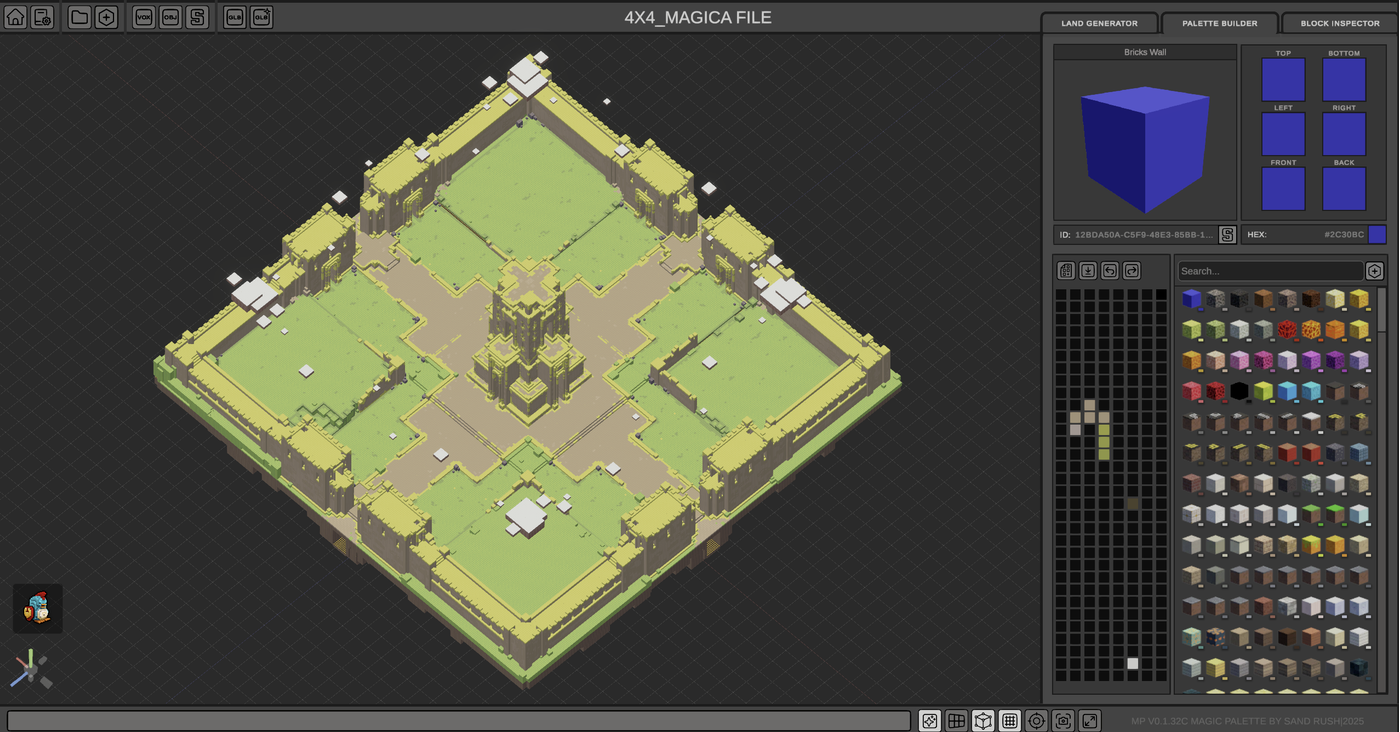Click the hexagon plus icon in the top toolbar

pos(106,17)
